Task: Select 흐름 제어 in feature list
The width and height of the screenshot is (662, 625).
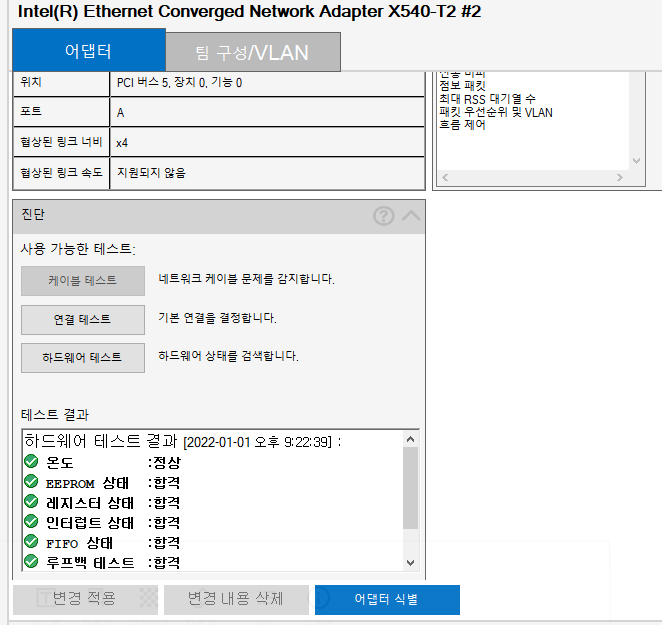Action: pos(462,125)
